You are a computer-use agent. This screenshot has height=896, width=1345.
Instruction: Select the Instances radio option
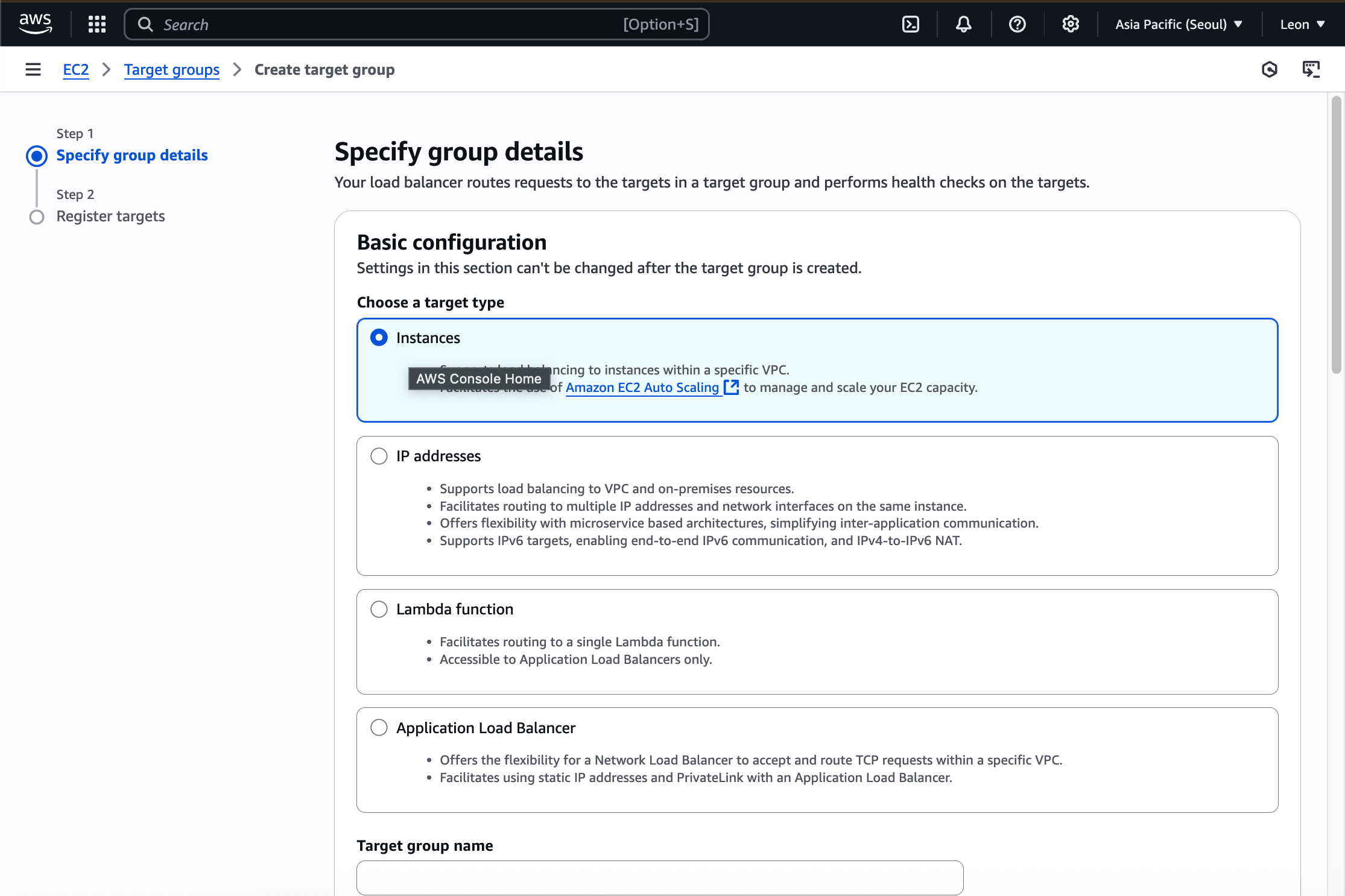(379, 338)
